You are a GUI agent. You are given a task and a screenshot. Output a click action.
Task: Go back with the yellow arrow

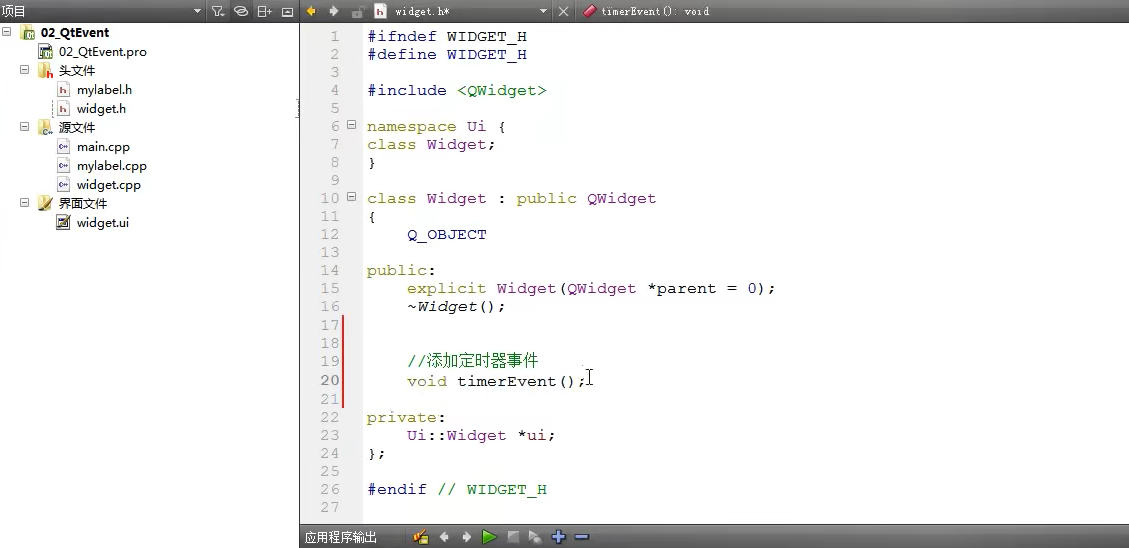point(311,11)
